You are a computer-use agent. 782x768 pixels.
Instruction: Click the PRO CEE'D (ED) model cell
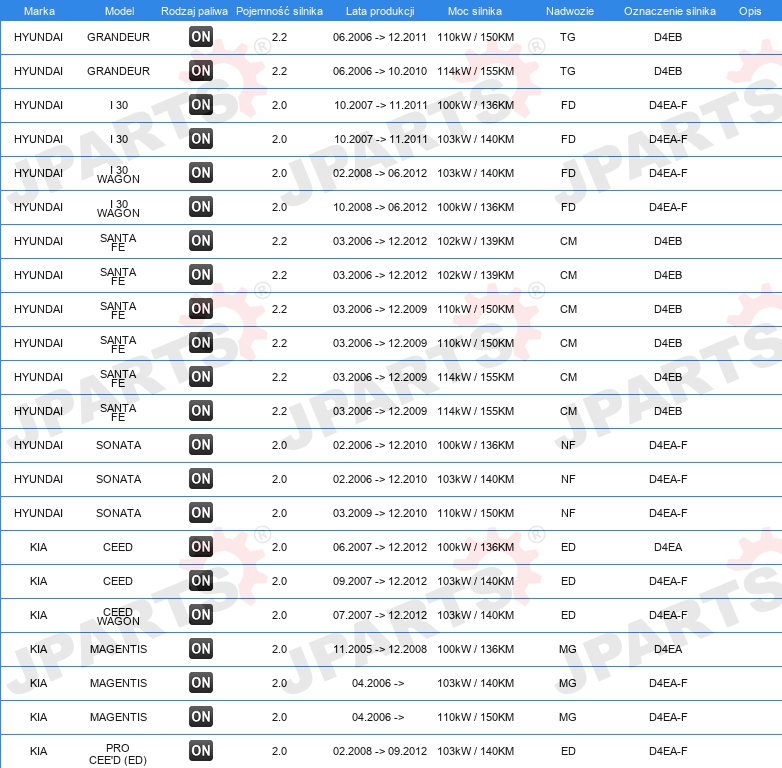pos(118,754)
